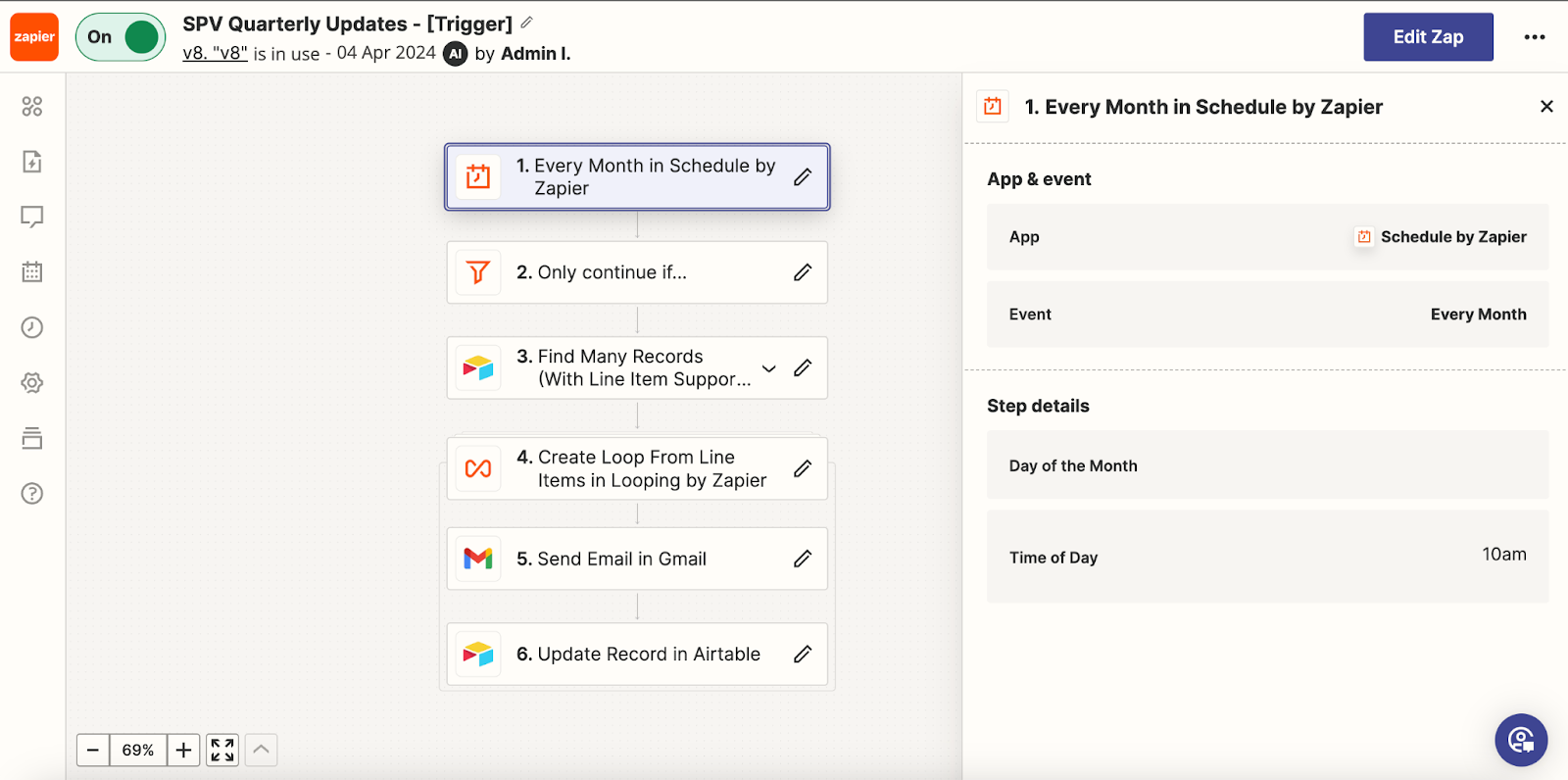The height and width of the screenshot is (780, 1568).
Task: Click the Time of Day 10am row
Action: [1267, 557]
